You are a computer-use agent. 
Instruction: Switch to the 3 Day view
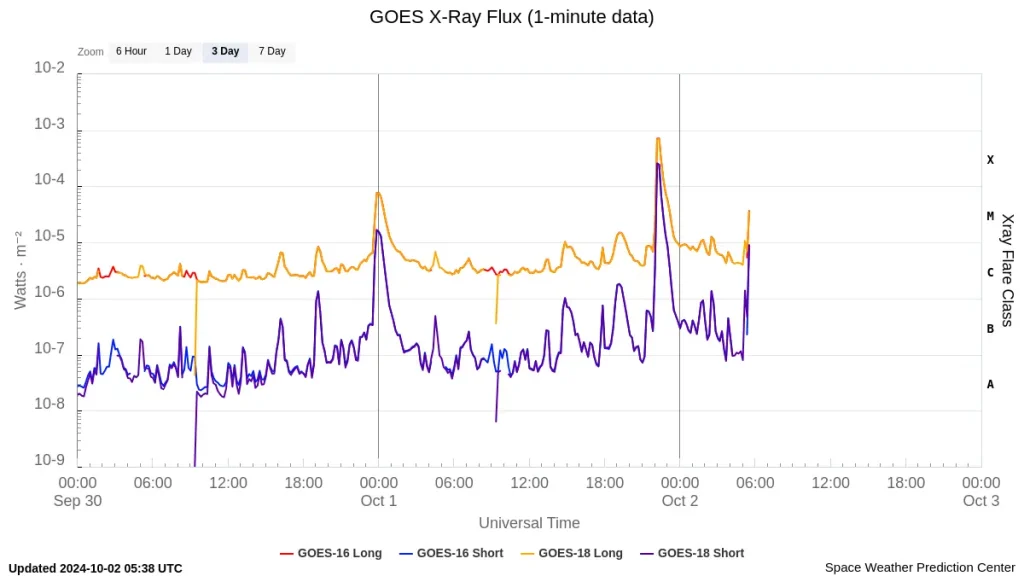(224, 51)
